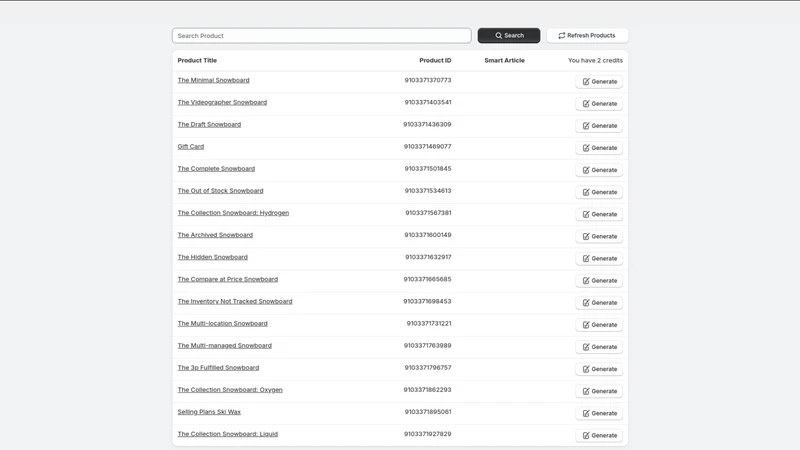Click the edit icon in Selling Plans Ski Wax row
Screen dimensions: 800x450
pos(586,413)
